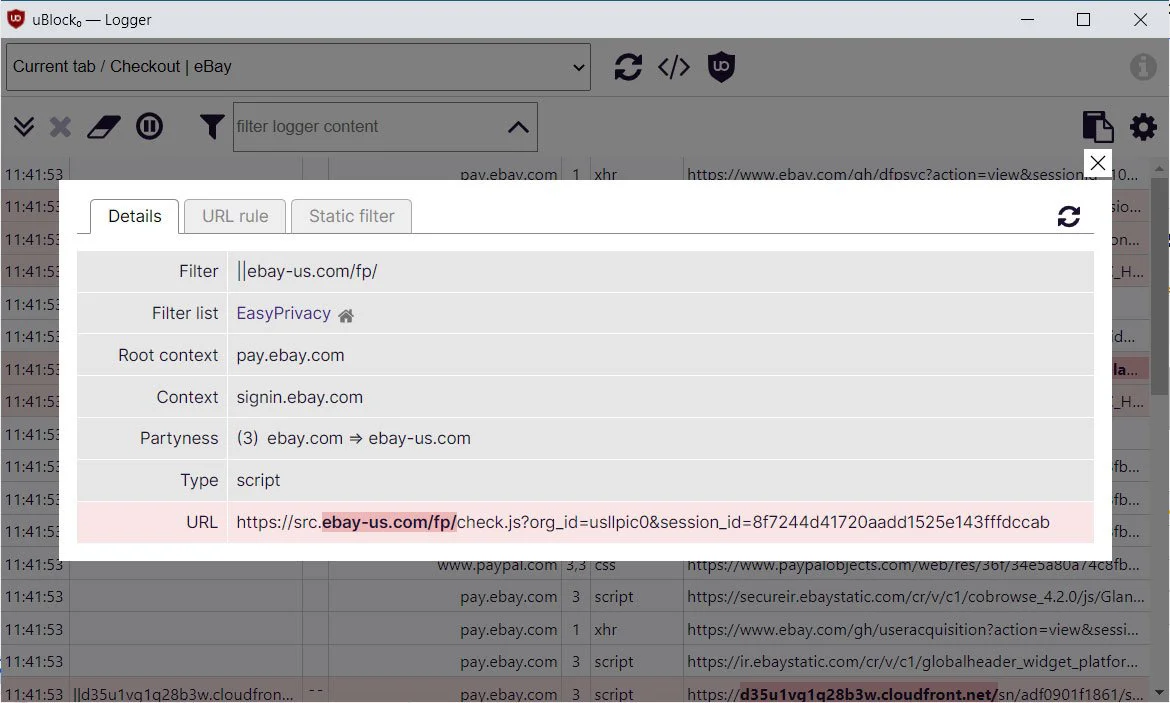
Task: Select the globalheader_widget script log row
Action: click(575, 662)
